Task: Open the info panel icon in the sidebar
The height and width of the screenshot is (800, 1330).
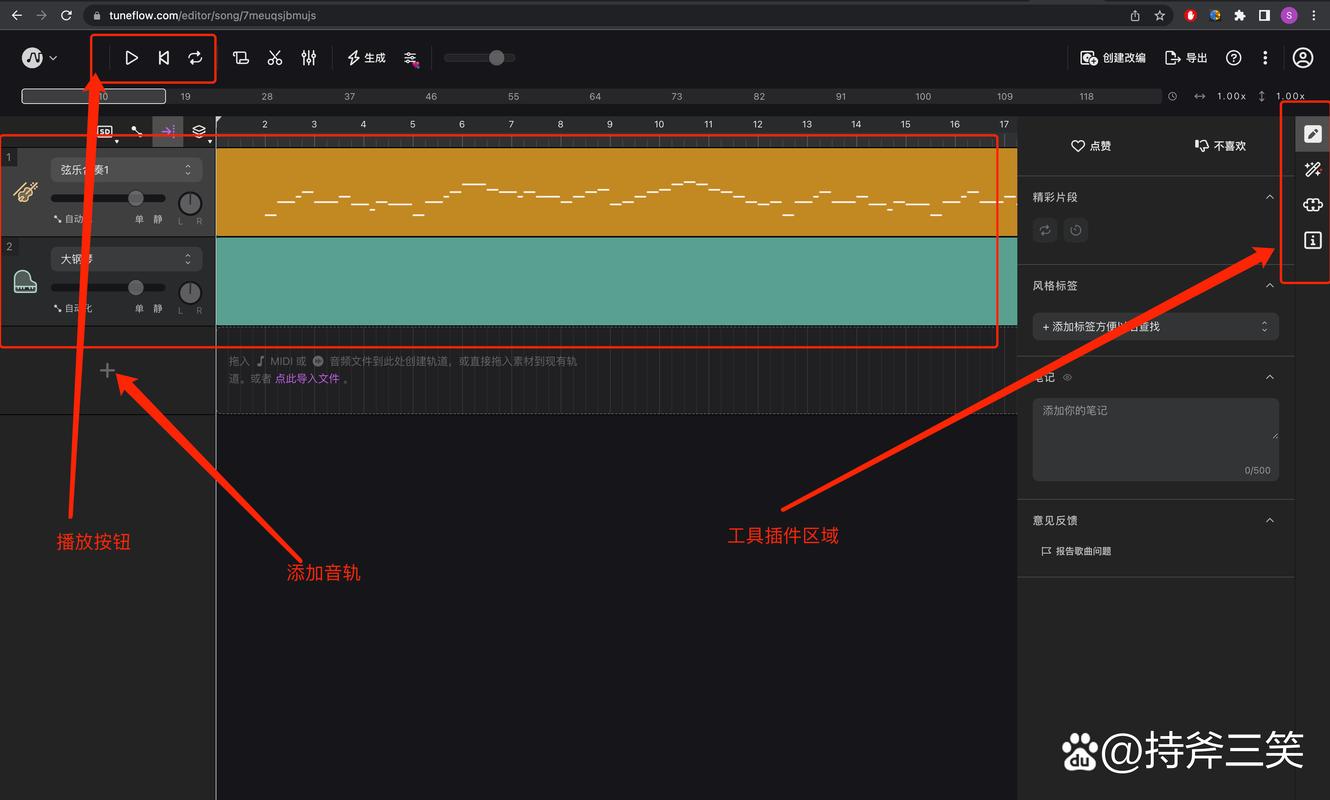Action: tap(1313, 240)
